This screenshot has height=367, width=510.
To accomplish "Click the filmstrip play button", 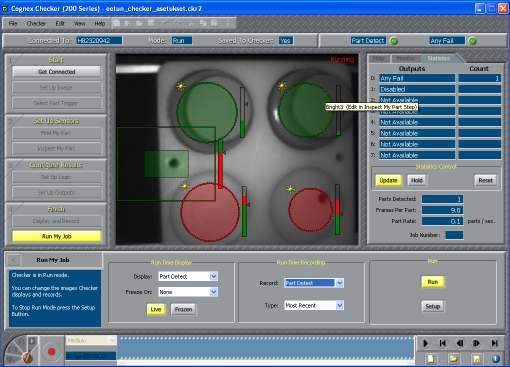I will click(426, 343).
